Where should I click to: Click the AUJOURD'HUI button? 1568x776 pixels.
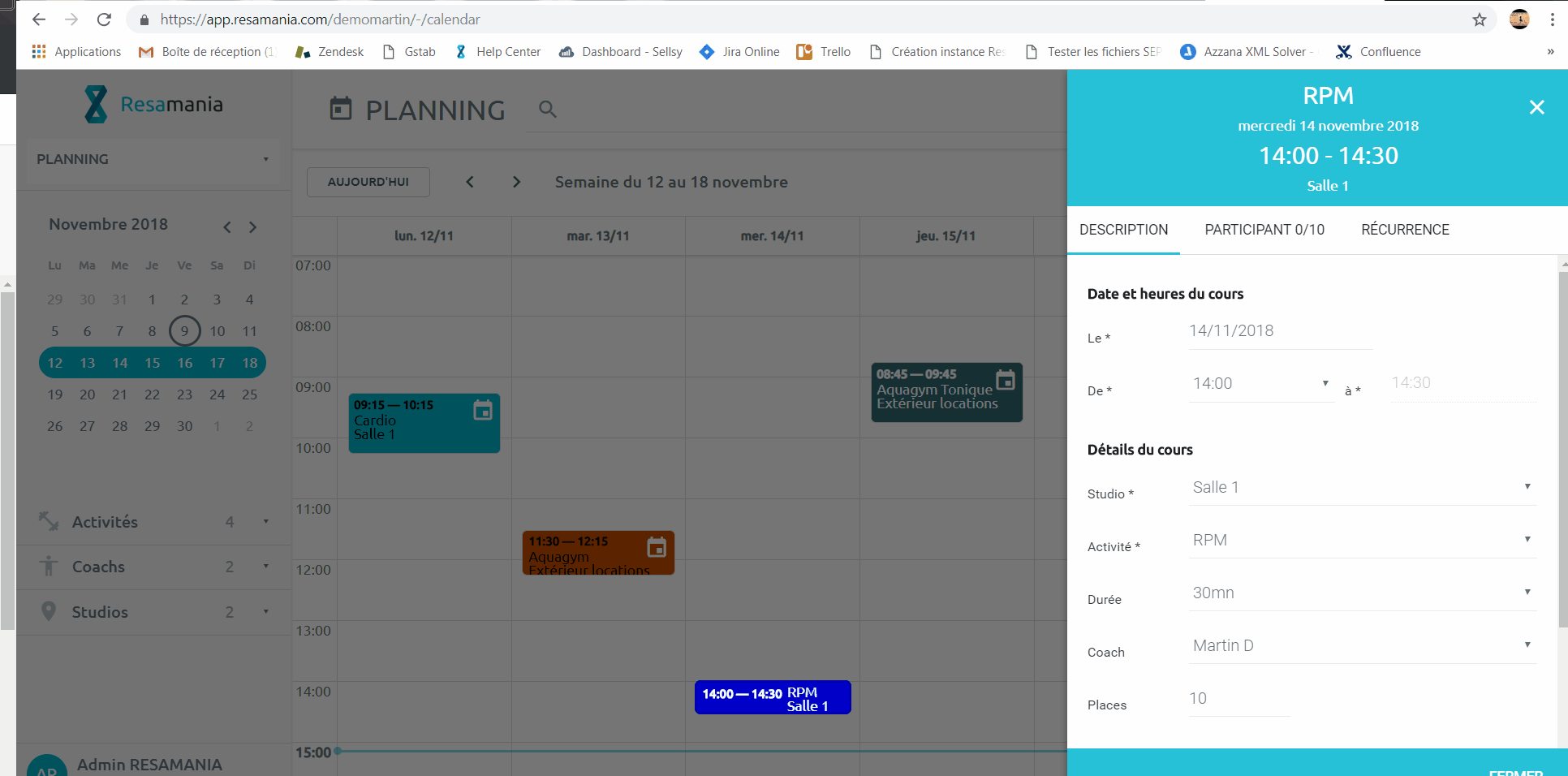[x=368, y=182]
